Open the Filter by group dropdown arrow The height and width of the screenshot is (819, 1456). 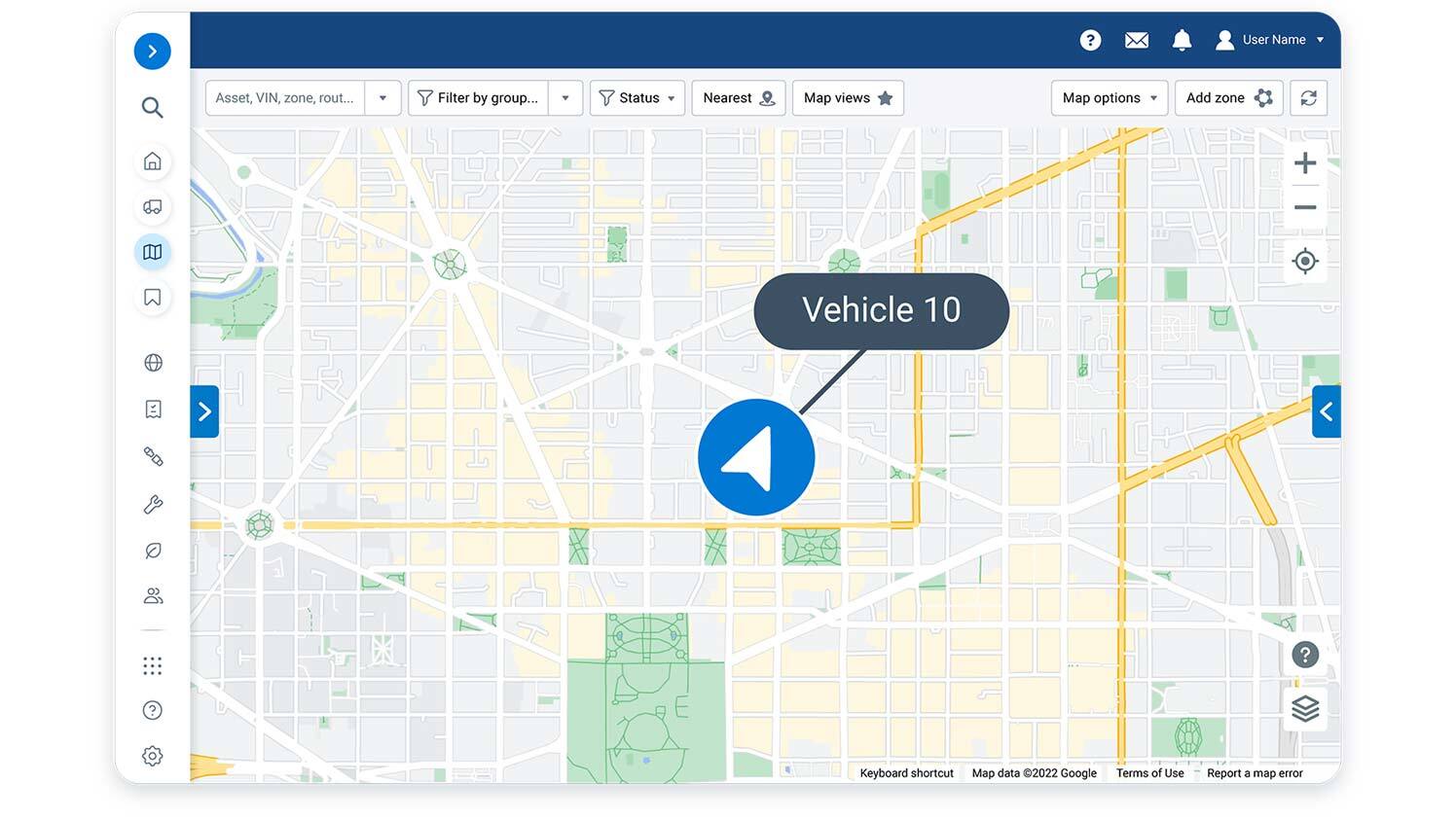click(x=565, y=97)
